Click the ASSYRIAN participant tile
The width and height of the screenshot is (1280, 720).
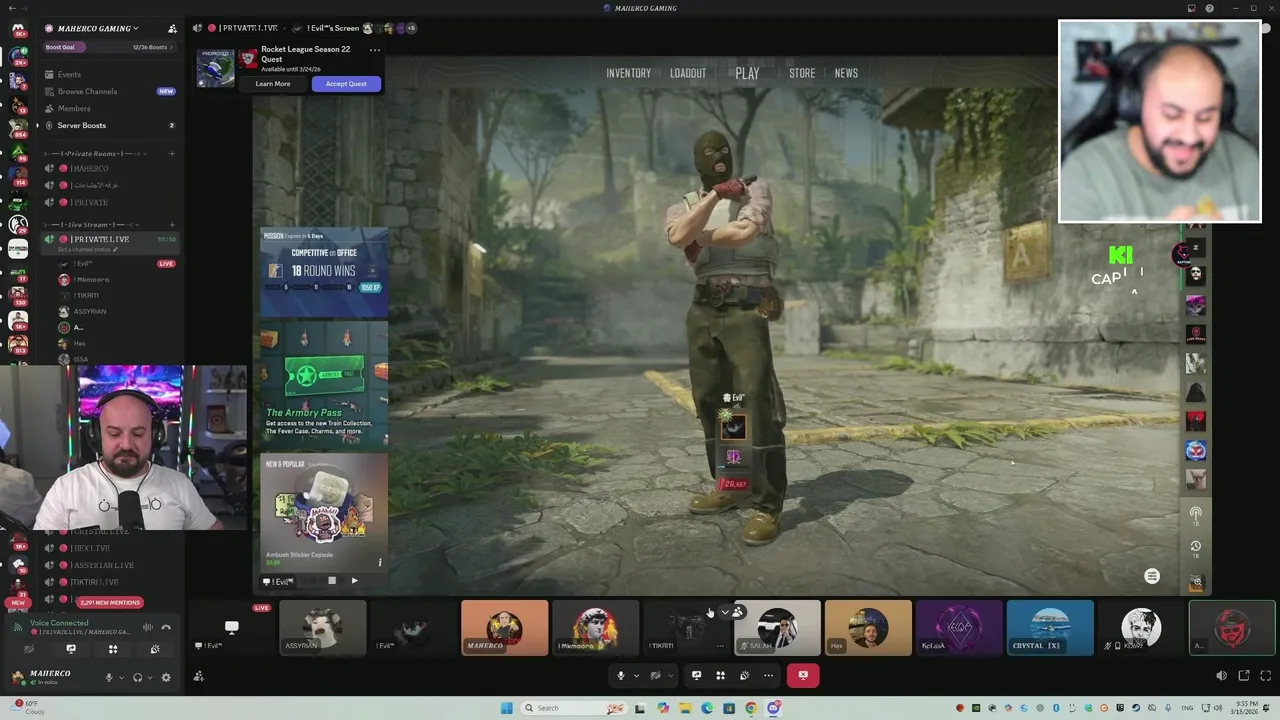322,628
